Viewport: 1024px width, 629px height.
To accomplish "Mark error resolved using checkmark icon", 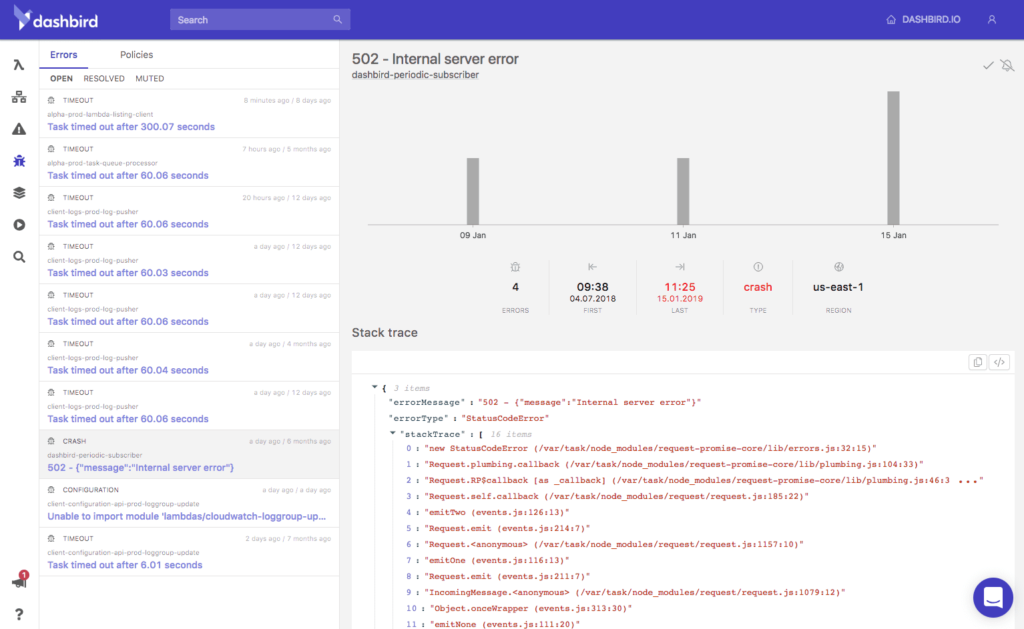I will 986,63.
